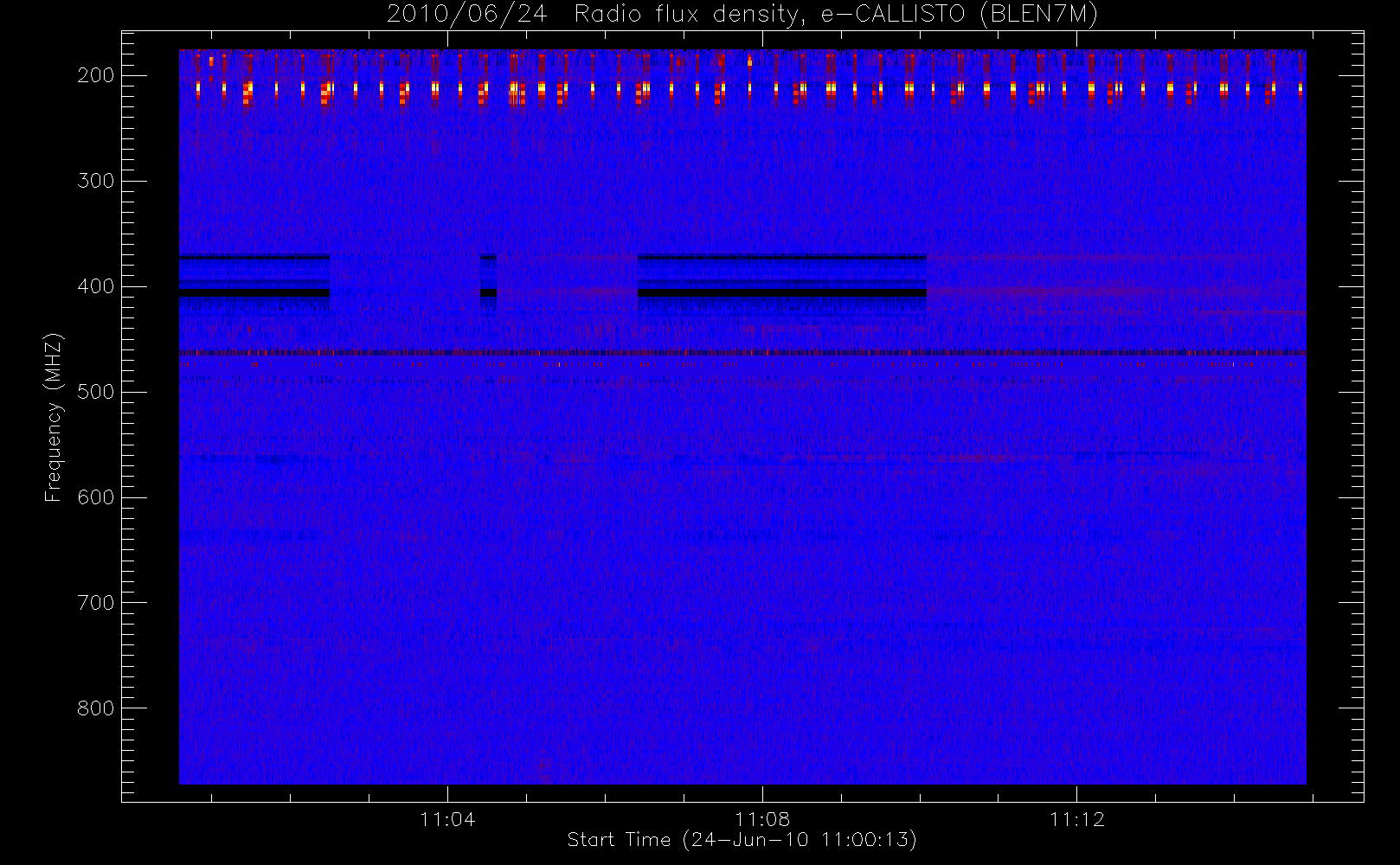Click the 500 frequency tick label
The width and height of the screenshot is (1400, 865).
(95, 392)
